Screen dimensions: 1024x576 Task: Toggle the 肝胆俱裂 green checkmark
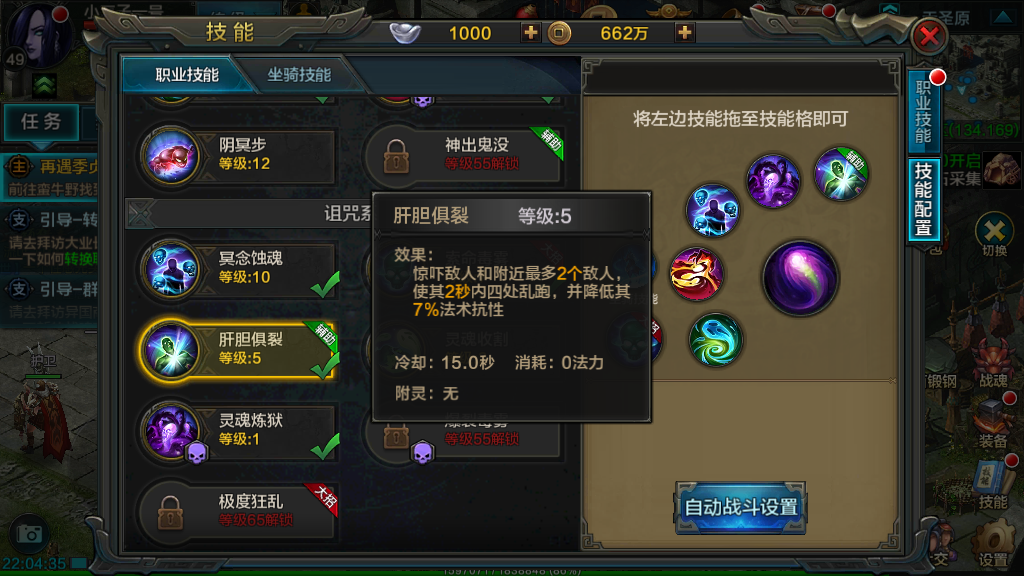tap(325, 366)
